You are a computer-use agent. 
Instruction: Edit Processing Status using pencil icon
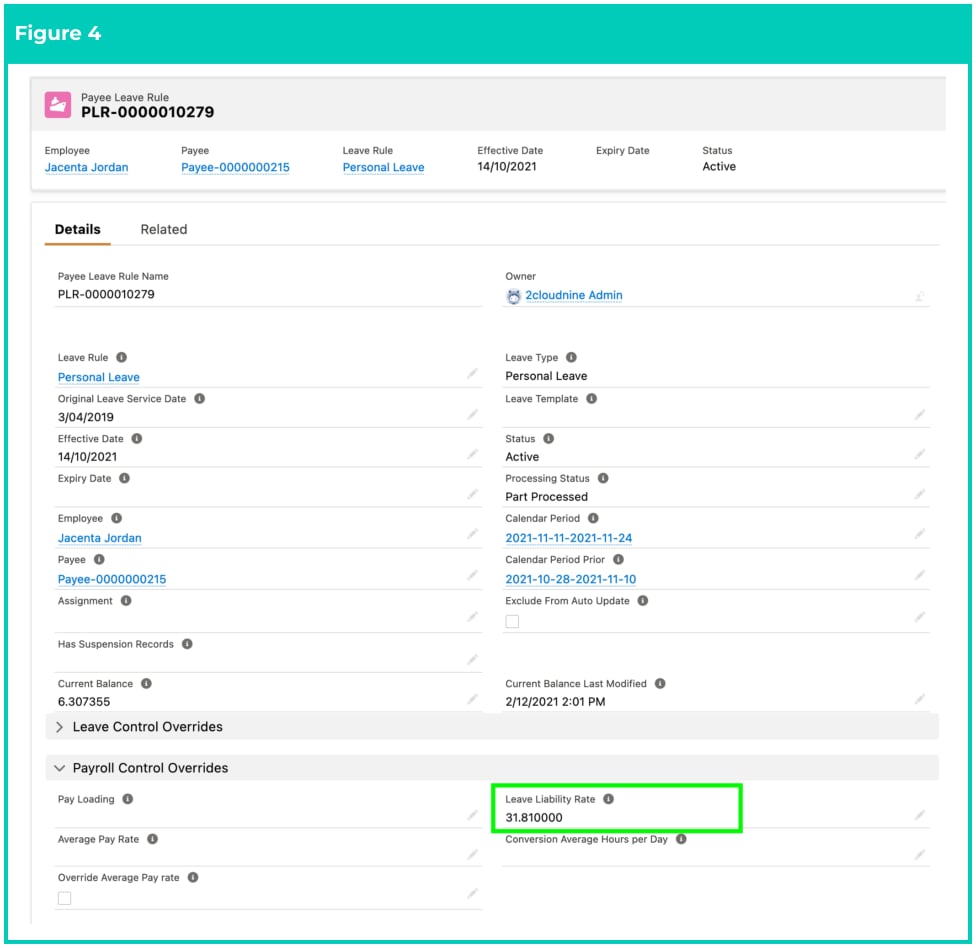pyautogui.click(x=919, y=494)
